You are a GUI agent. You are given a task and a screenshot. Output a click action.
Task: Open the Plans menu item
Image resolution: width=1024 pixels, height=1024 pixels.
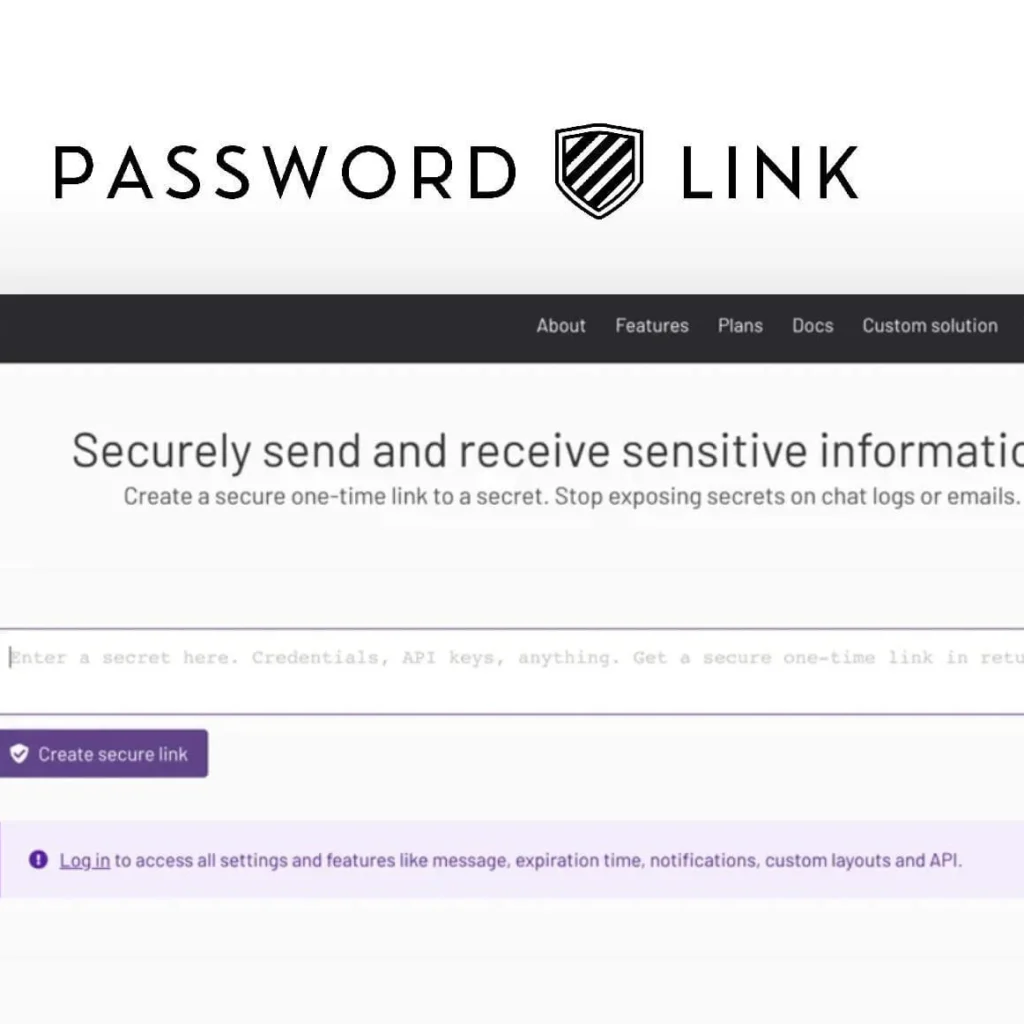[740, 325]
